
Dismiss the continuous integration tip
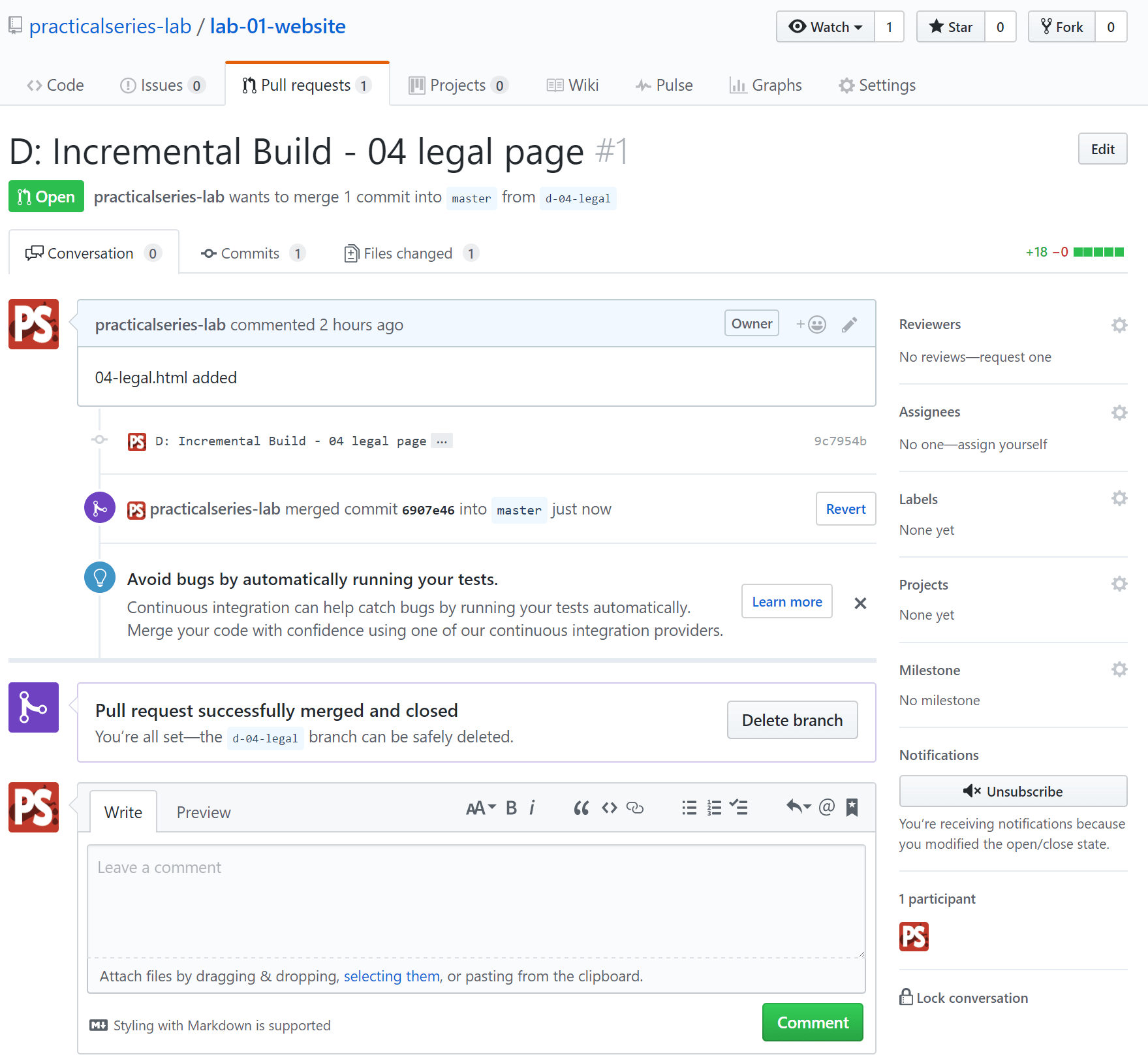click(x=860, y=603)
